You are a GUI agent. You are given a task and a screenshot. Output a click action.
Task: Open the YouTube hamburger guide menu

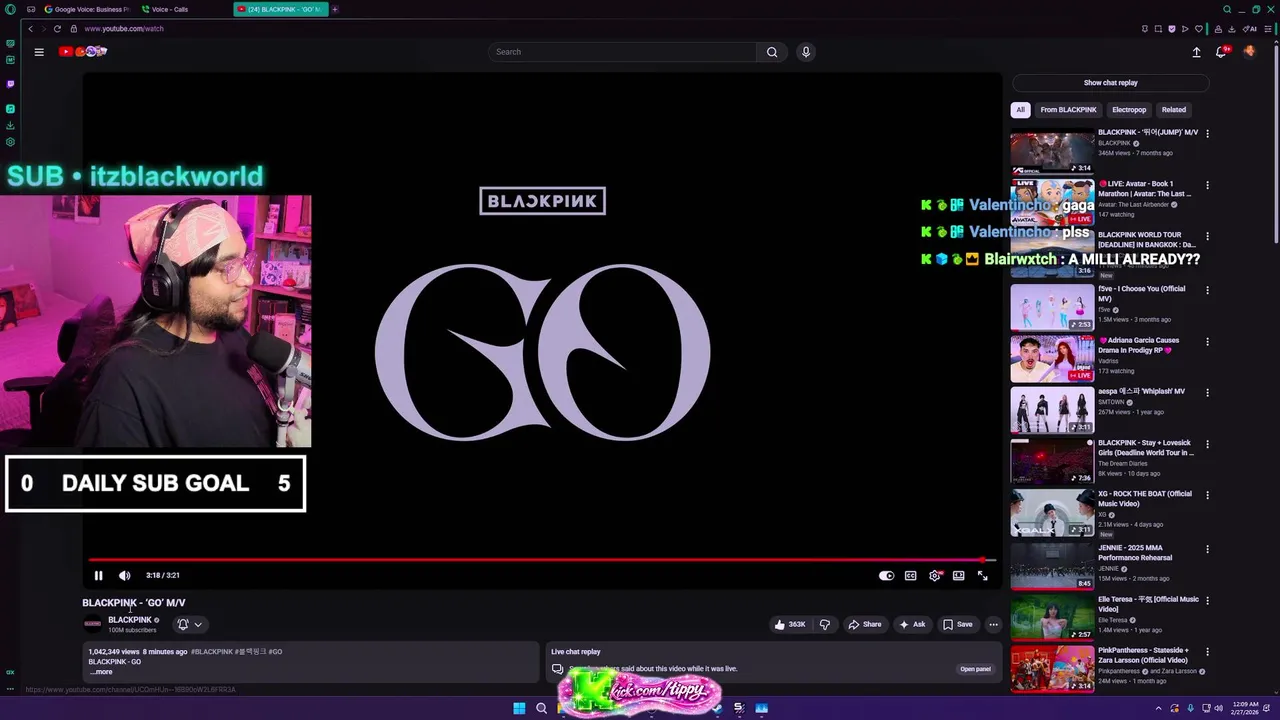(x=39, y=52)
